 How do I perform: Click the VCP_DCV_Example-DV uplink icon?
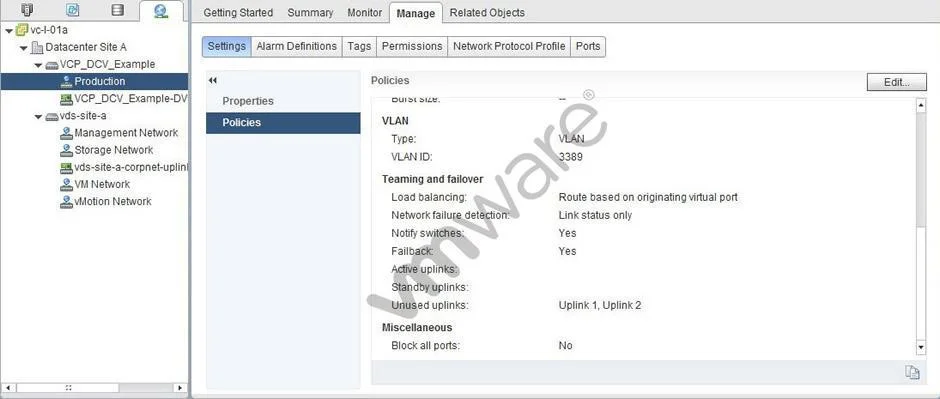coord(67,99)
